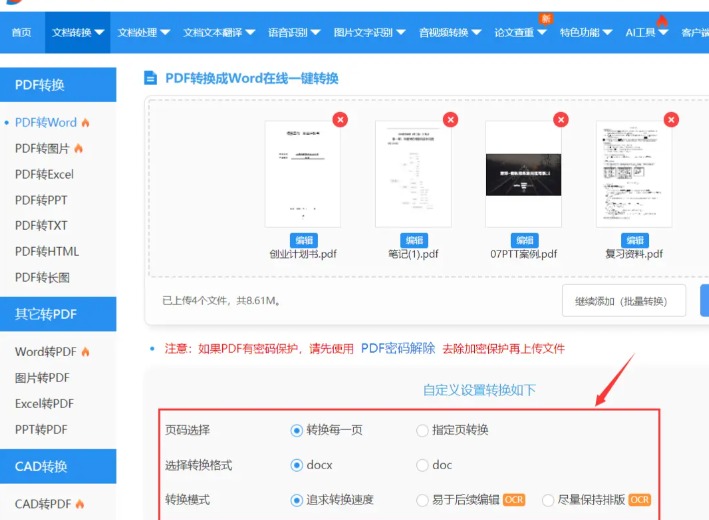
Task: Select 指定页转换 radio option
Action: (422, 430)
